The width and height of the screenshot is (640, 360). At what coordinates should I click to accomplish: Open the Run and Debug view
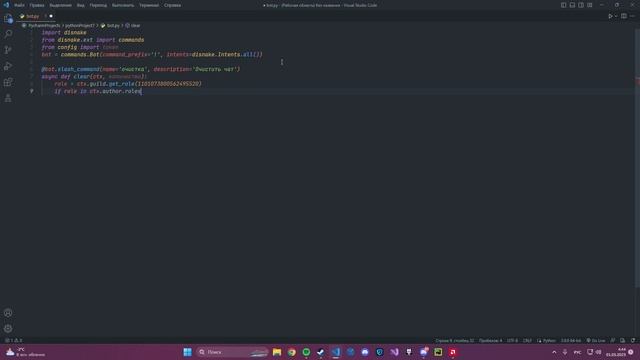click(8, 66)
